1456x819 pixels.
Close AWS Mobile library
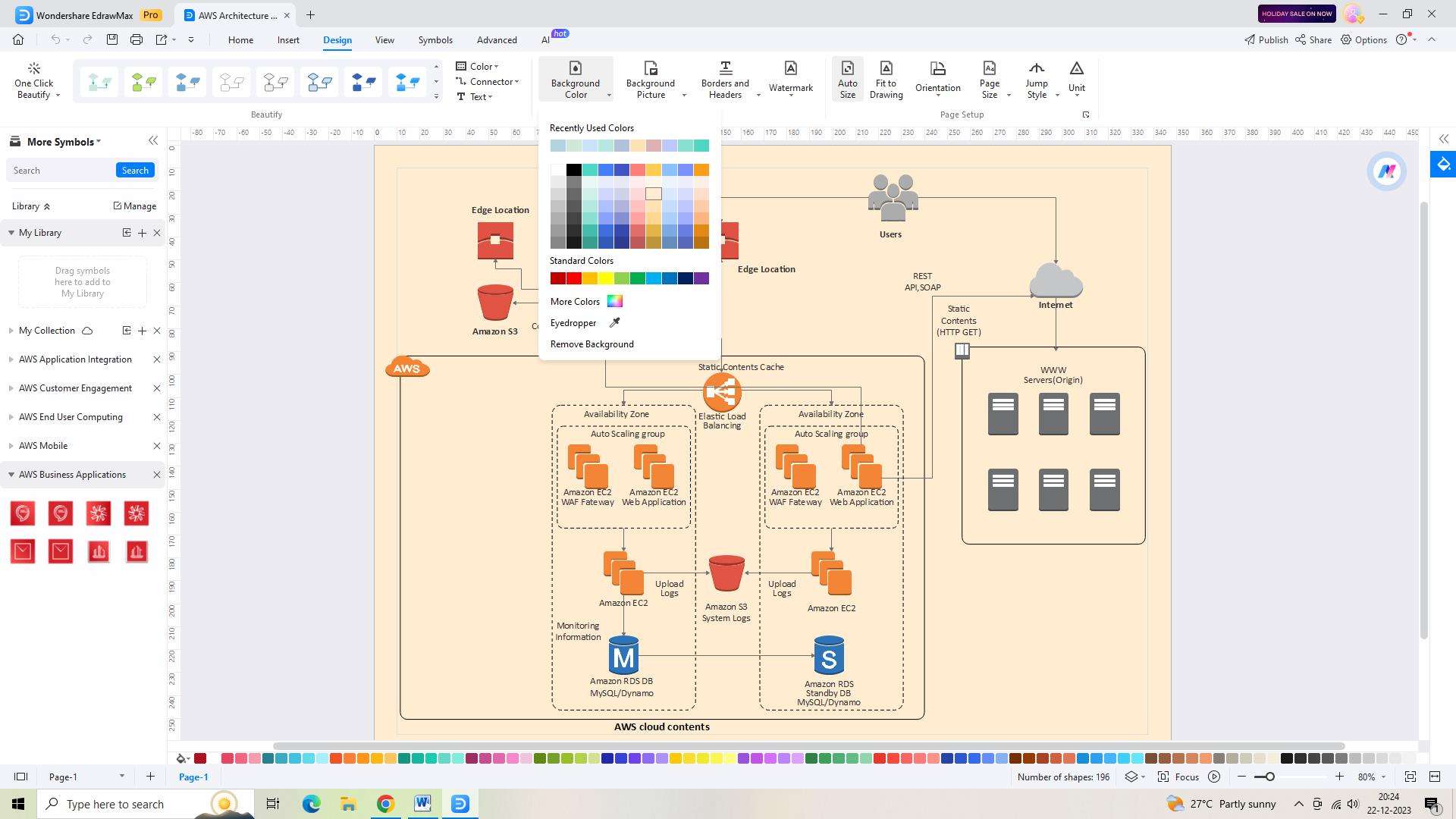pyautogui.click(x=157, y=446)
